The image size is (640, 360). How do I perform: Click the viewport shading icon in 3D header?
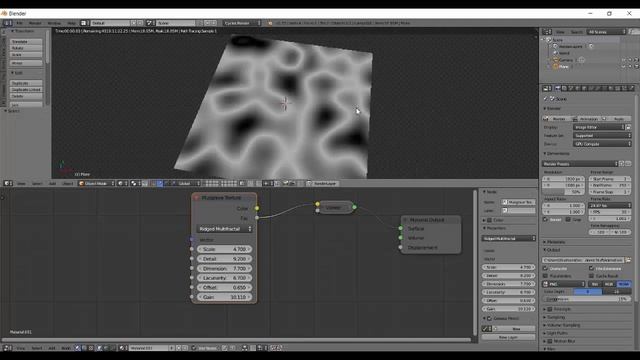[121, 183]
